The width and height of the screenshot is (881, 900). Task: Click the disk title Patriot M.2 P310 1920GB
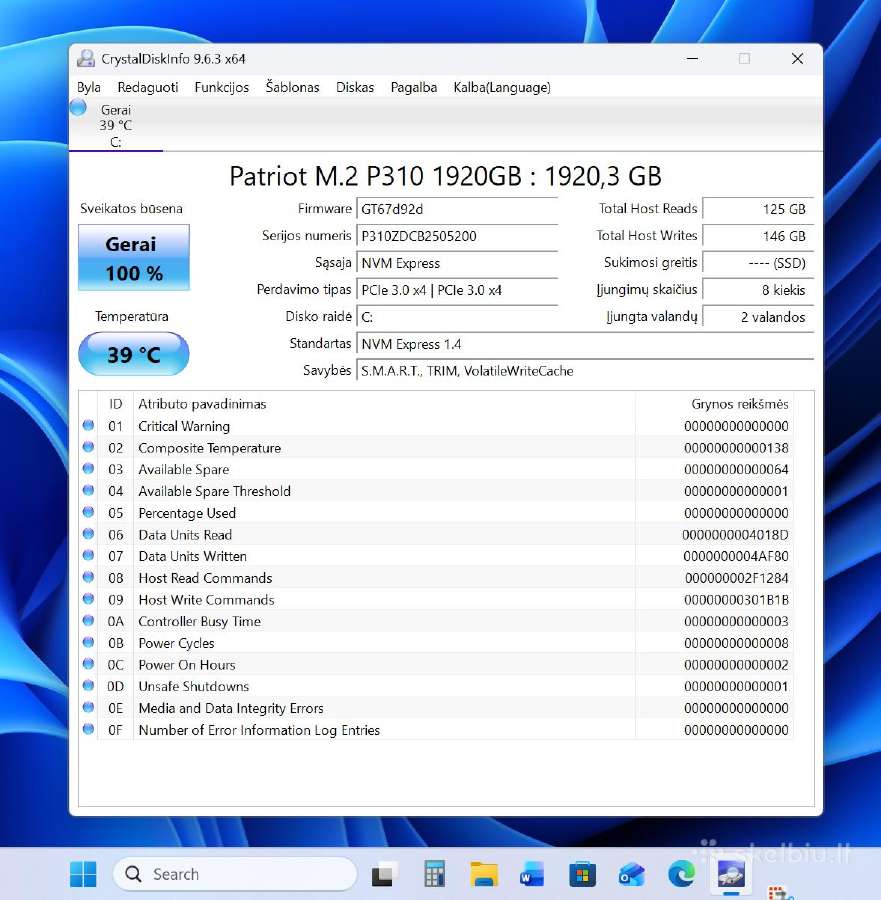point(445,176)
